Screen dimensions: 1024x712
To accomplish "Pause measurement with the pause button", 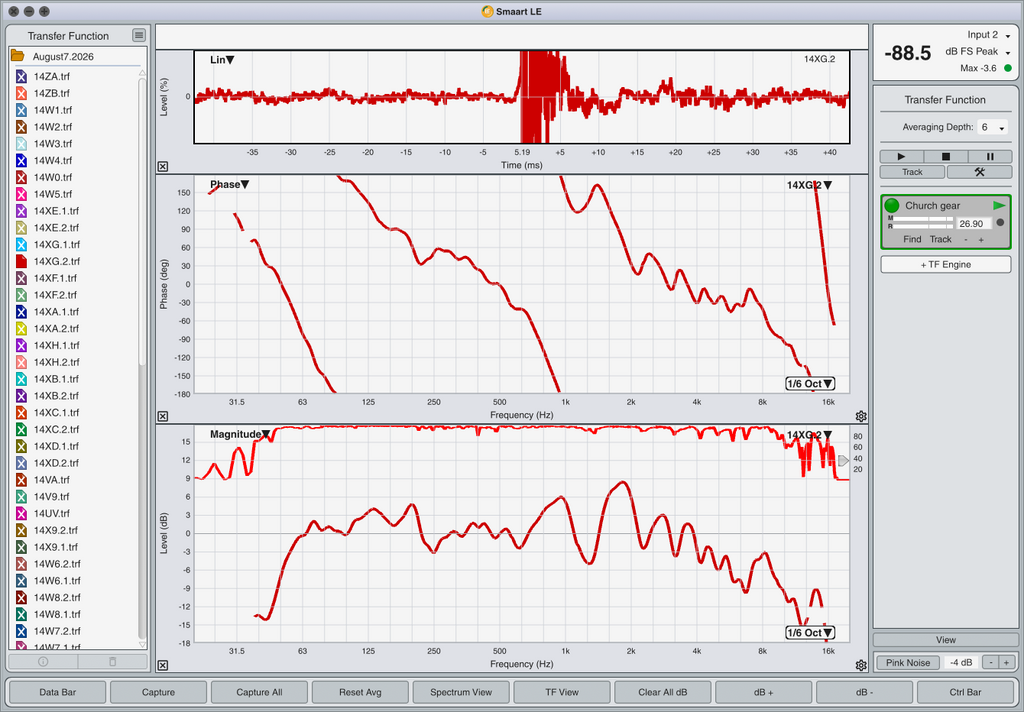I will pos(990,157).
